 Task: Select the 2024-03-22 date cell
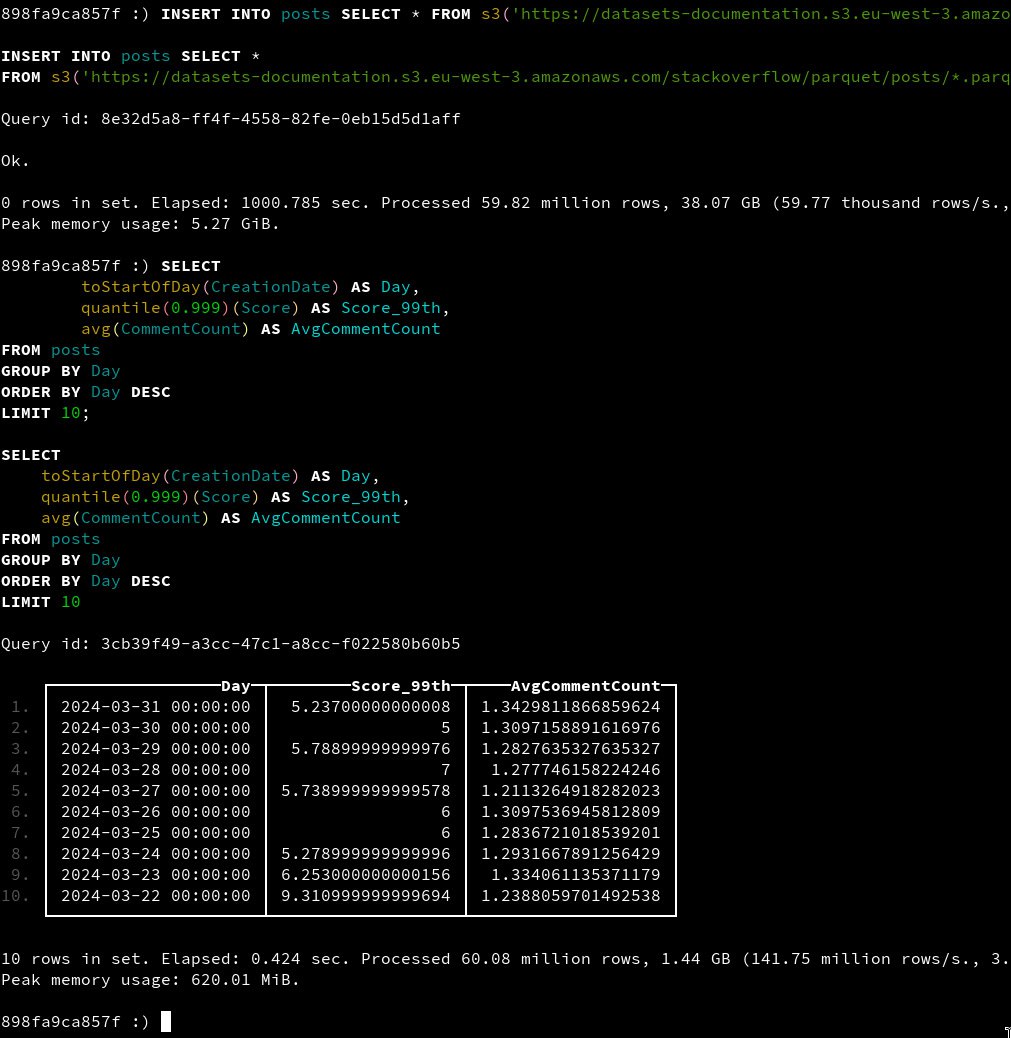pyautogui.click(x=155, y=896)
